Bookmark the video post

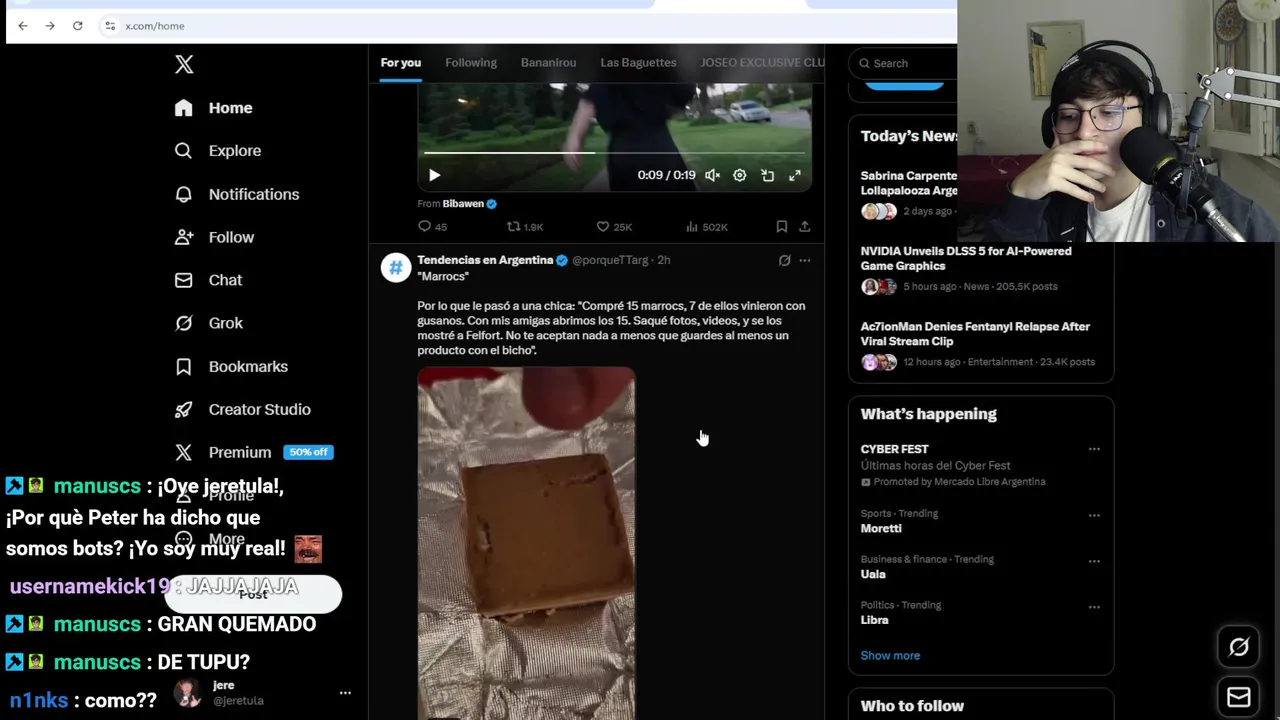(781, 227)
